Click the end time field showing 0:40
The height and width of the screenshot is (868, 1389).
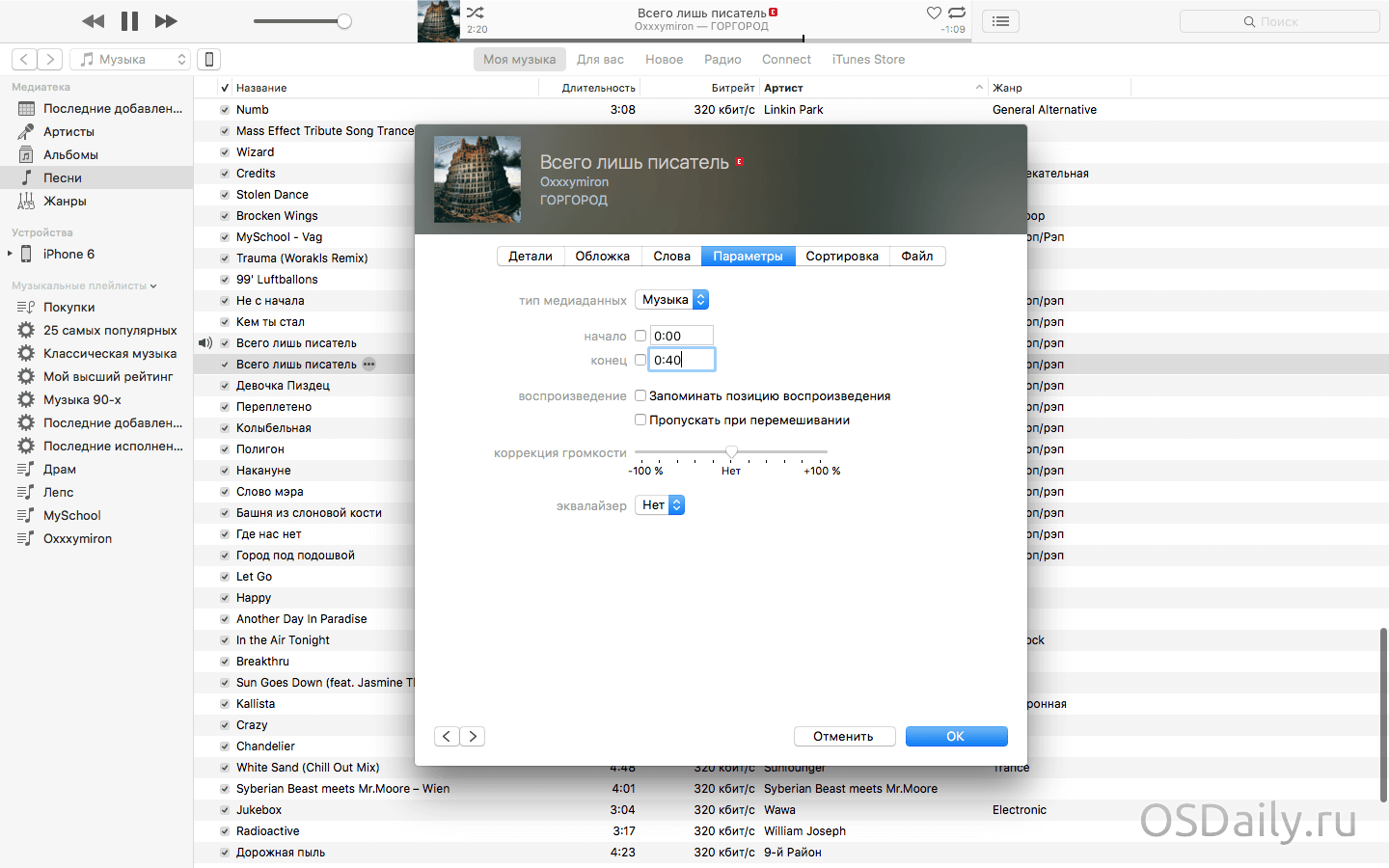coord(682,360)
